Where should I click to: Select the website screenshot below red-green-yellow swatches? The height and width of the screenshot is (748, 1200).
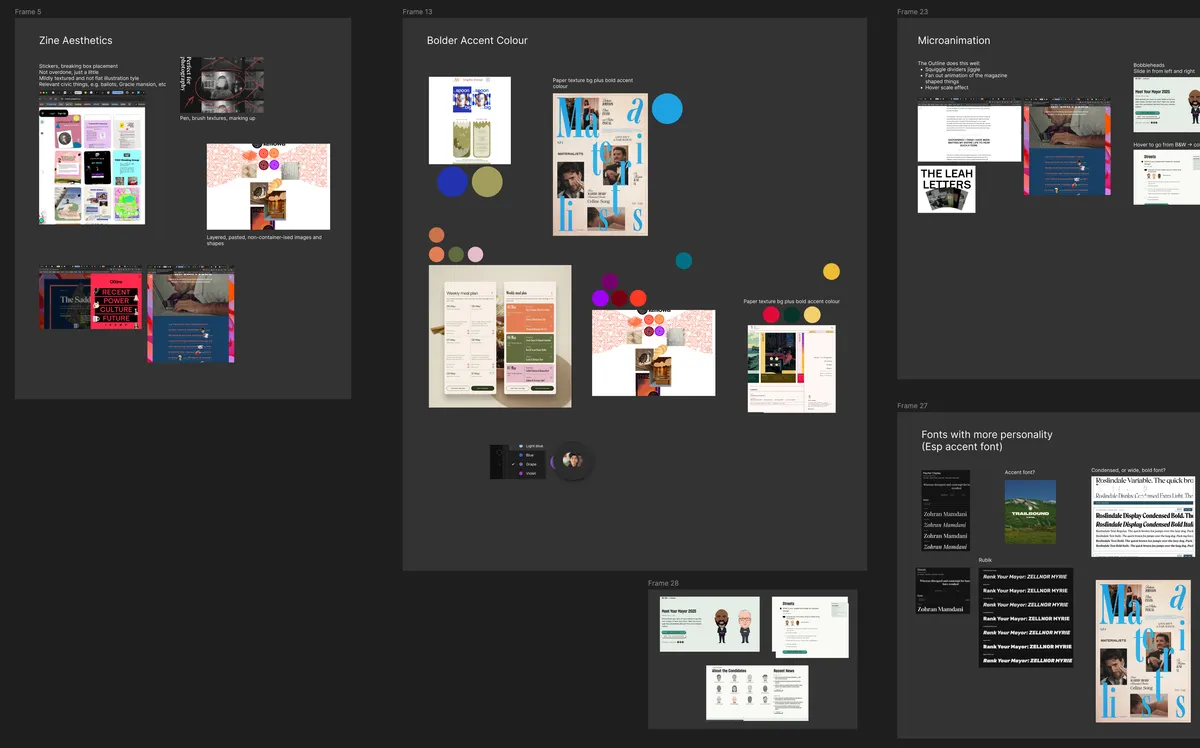[x=792, y=368]
